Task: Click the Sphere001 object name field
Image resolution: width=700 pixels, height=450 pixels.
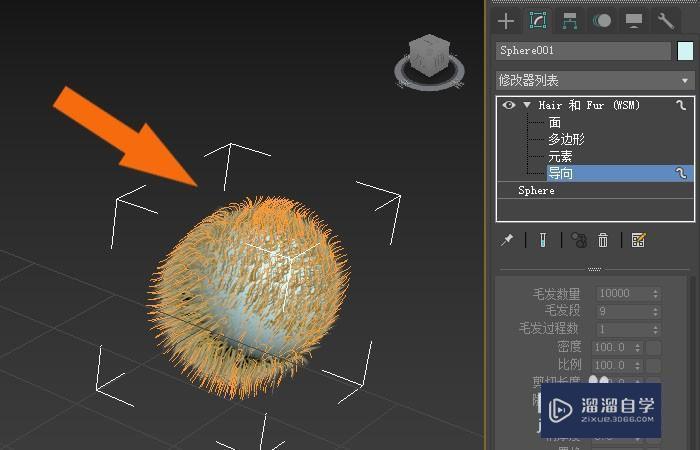Action: pyautogui.click(x=583, y=51)
